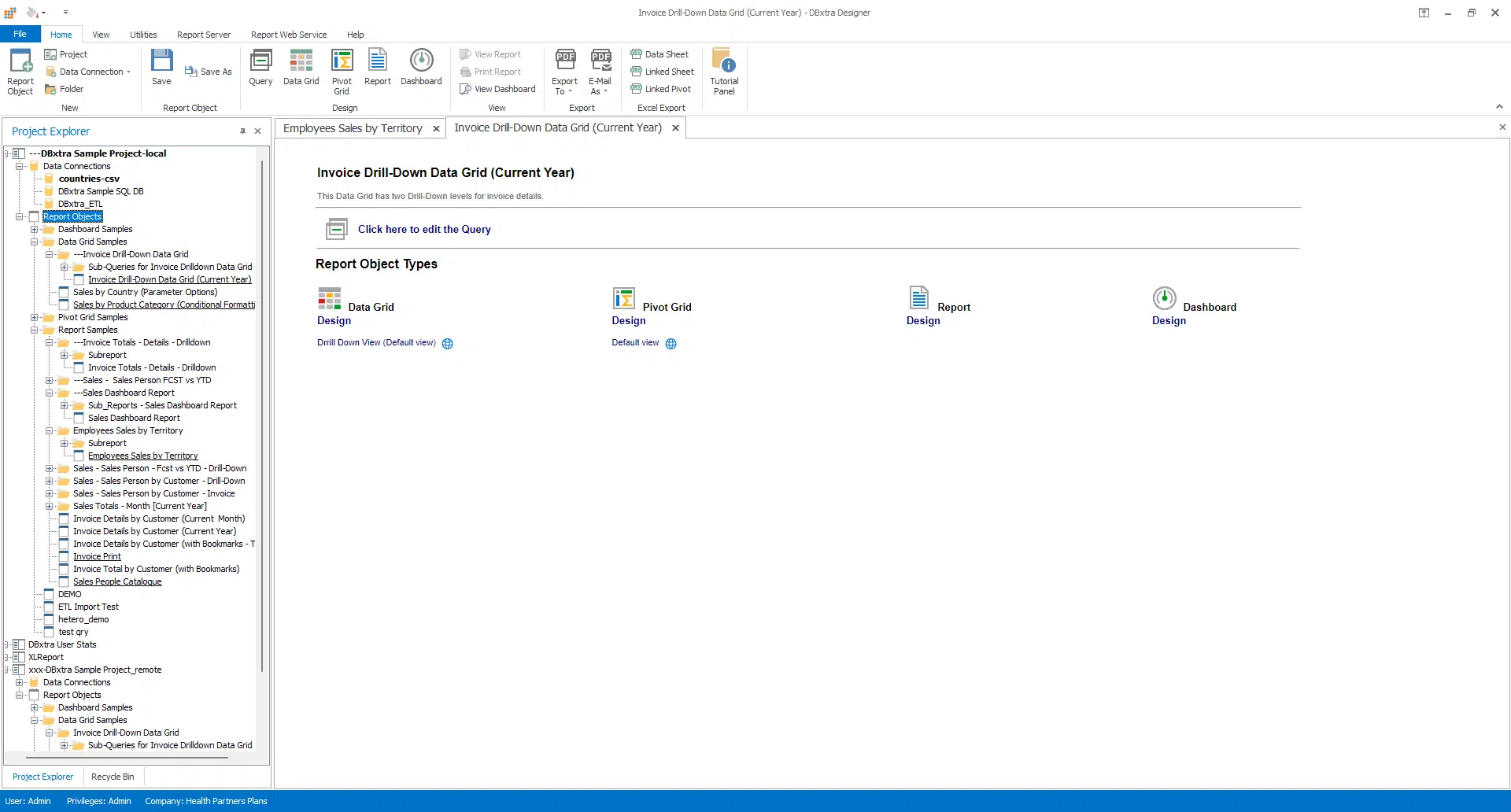Click View Dashboard in ribbon
Viewport: 1511px width, 812px height.
497,89
